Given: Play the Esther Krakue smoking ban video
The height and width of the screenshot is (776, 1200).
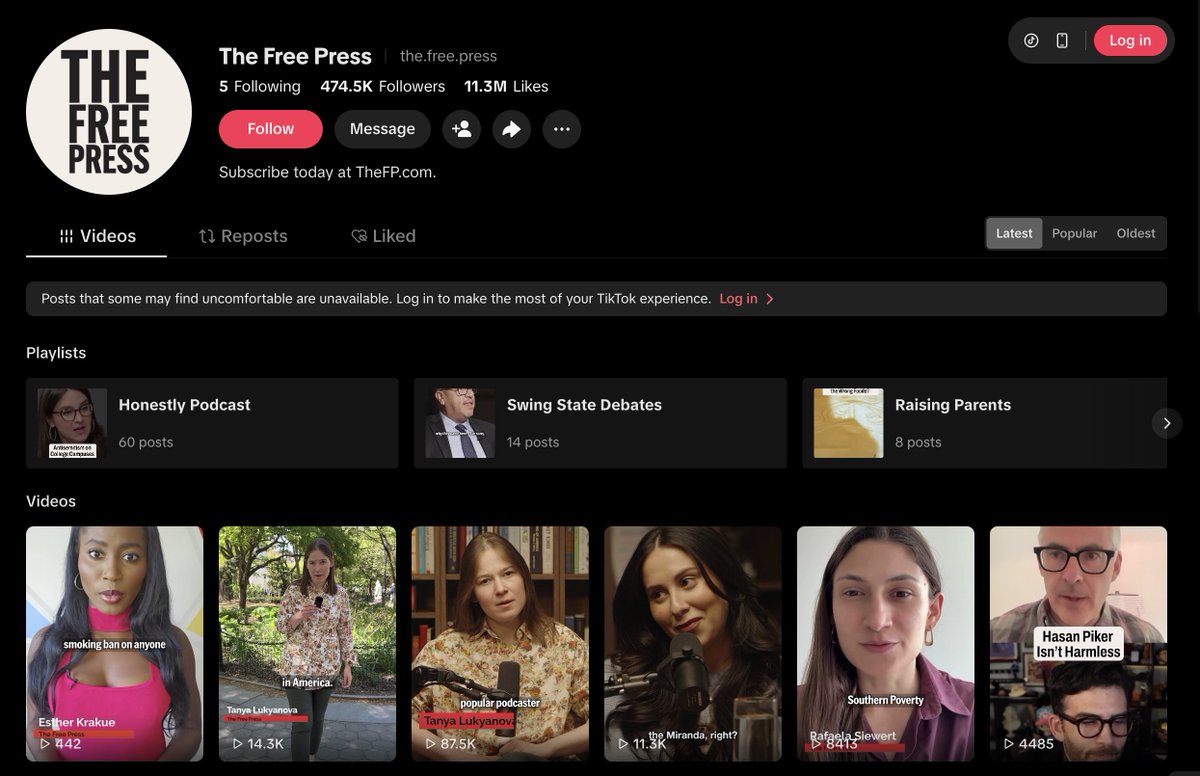Looking at the screenshot, I should (114, 644).
